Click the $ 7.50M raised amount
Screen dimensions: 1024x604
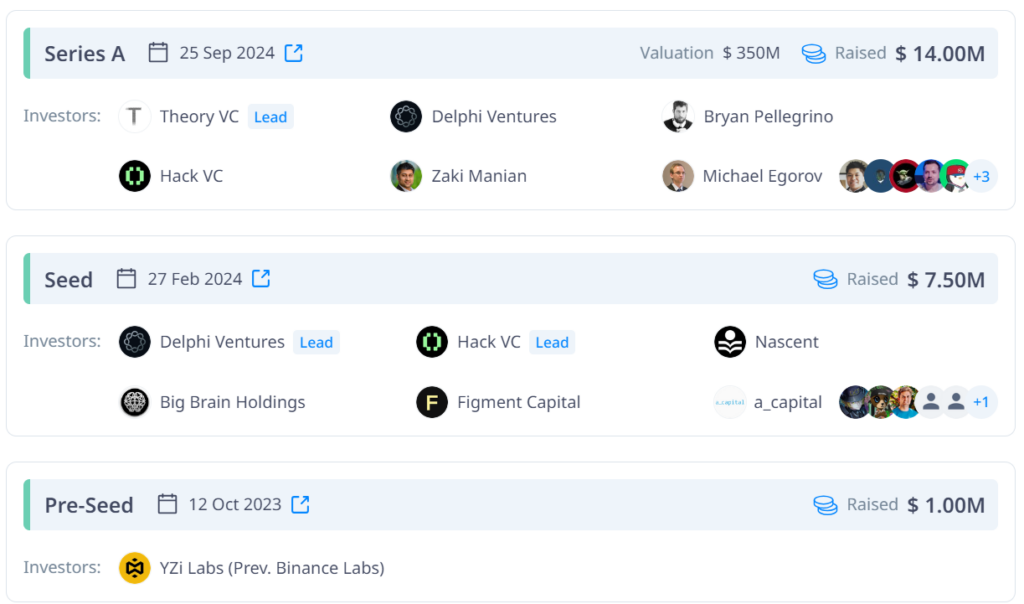(946, 279)
